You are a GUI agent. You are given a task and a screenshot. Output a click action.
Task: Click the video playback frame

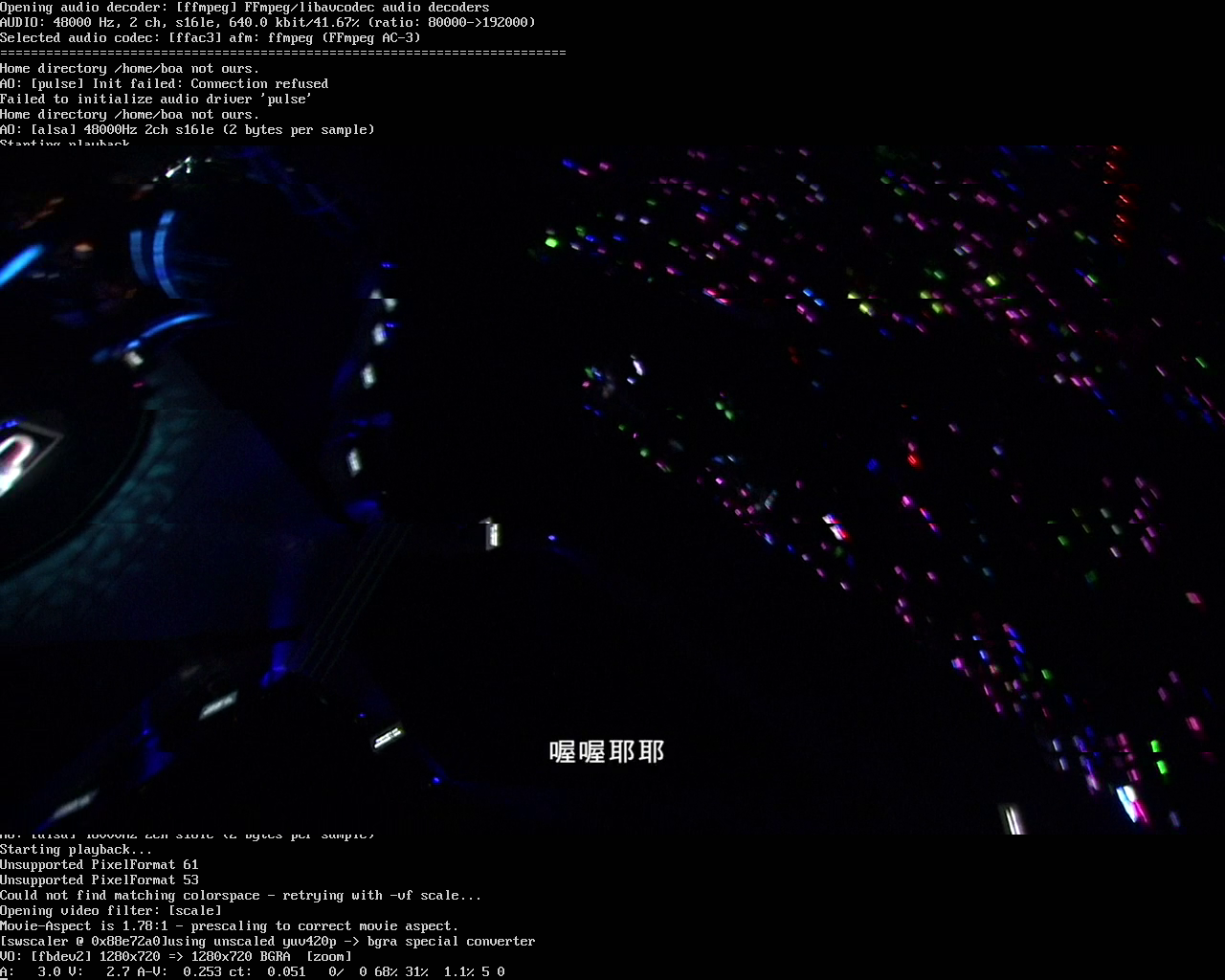pyautogui.click(x=612, y=490)
